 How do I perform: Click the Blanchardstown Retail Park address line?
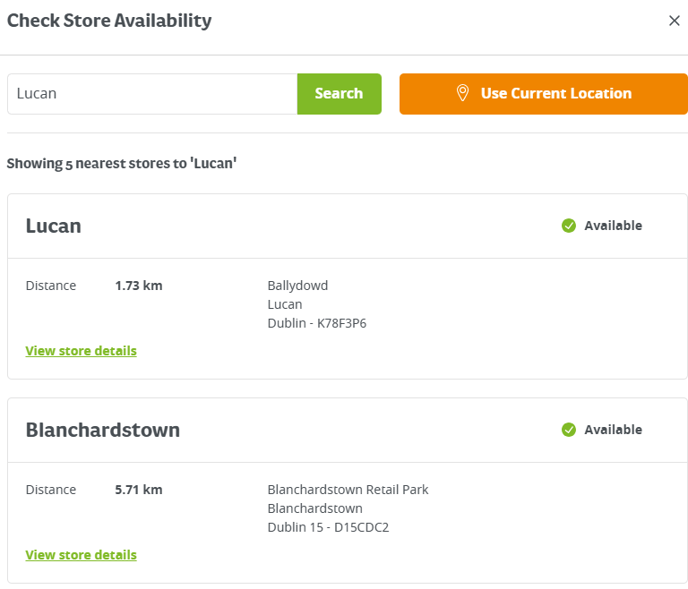[x=348, y=490]
